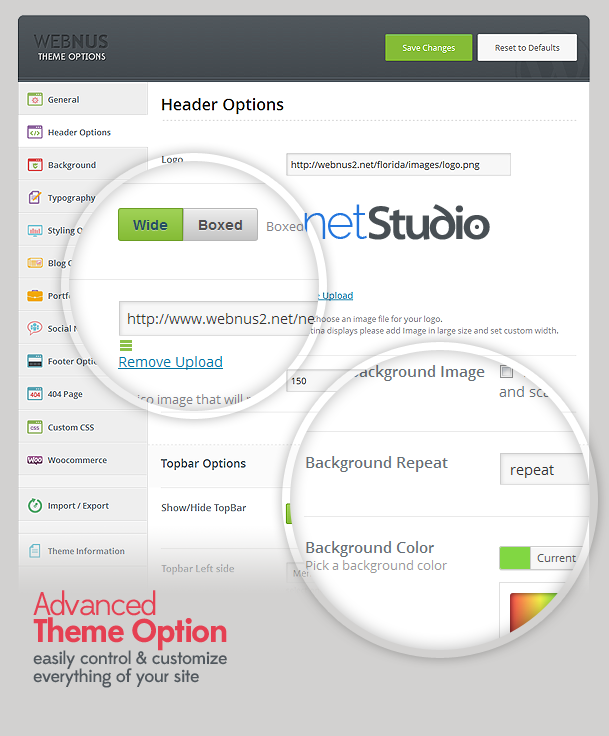The image size is (609, 736).
Task: Click the Pick a background color hint
Action: click(376, 566)
